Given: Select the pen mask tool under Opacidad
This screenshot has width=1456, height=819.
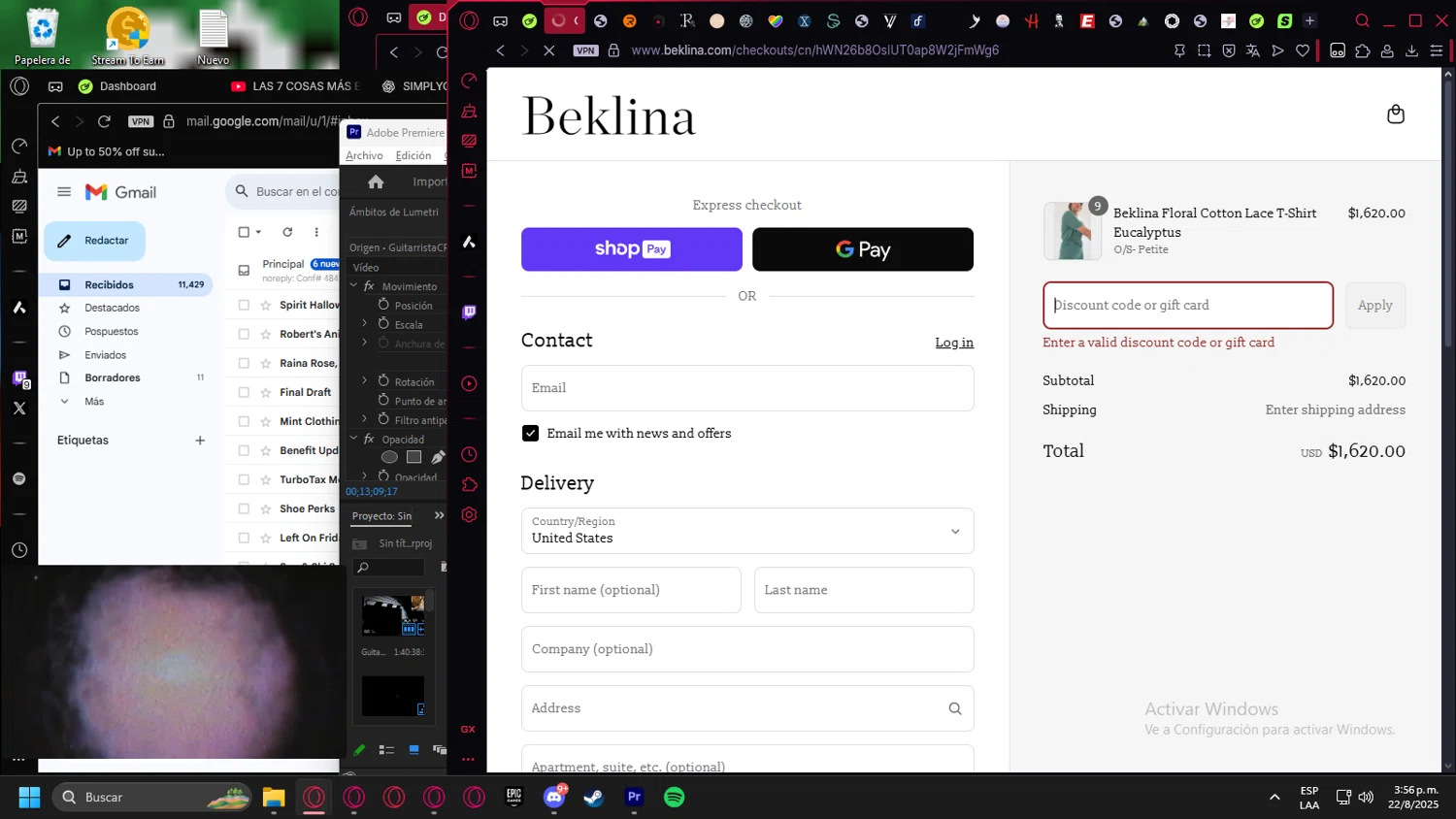Looking at the screenshot, I should (438, 457).
